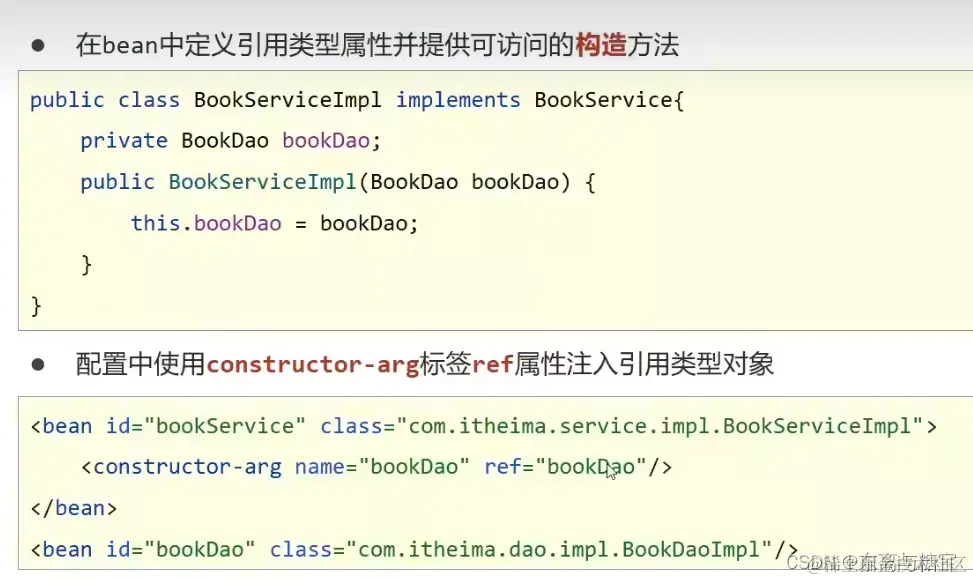Viewport: 973px width, 581px height.
Task: Click the constructor name "BookServiceImpl" before "(BookDao bookDao)"
Action: 262,182
